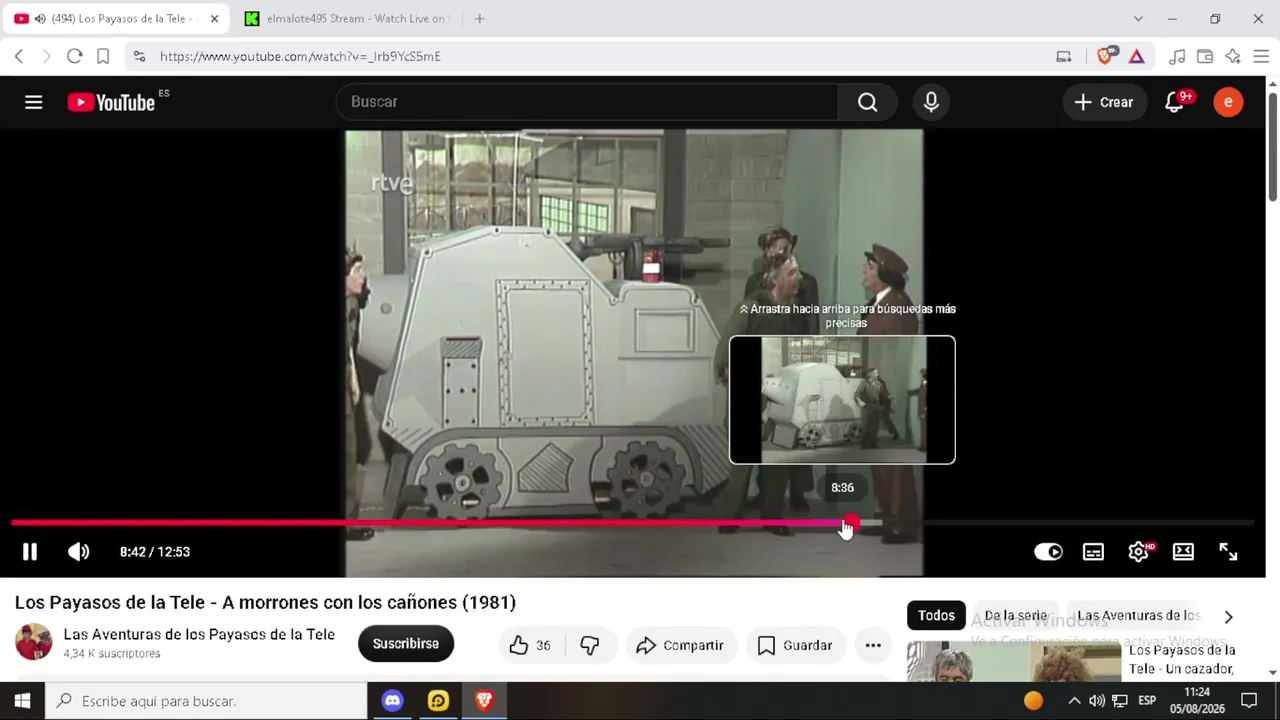1280x720 pixels.
Task: Enter full screen video mode
Action: (1228, 552)
